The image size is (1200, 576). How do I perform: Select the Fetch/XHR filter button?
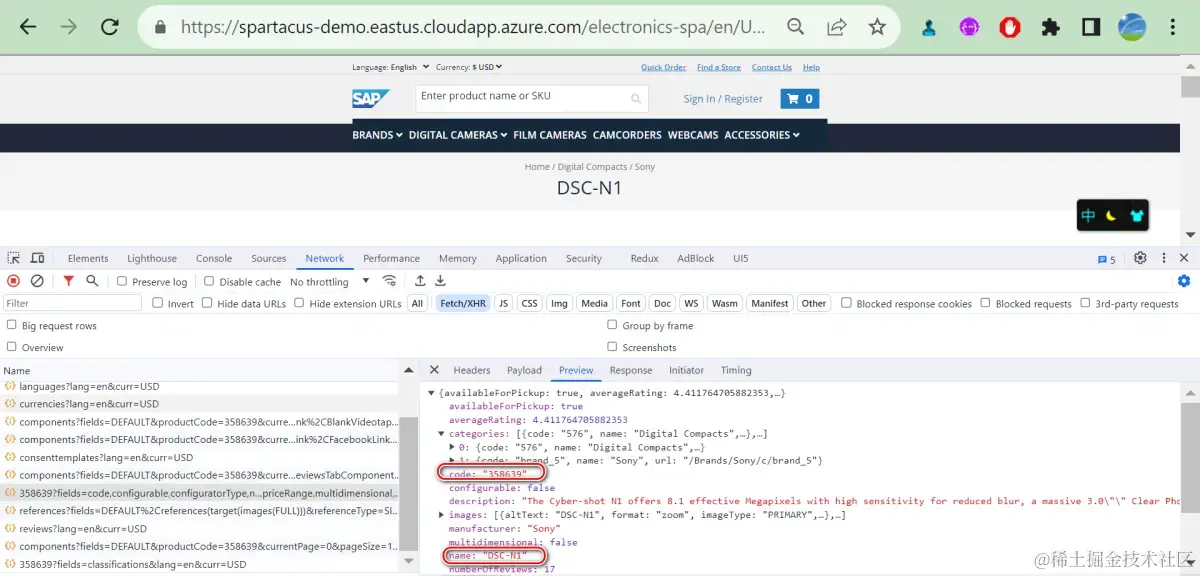pos(463,303)
